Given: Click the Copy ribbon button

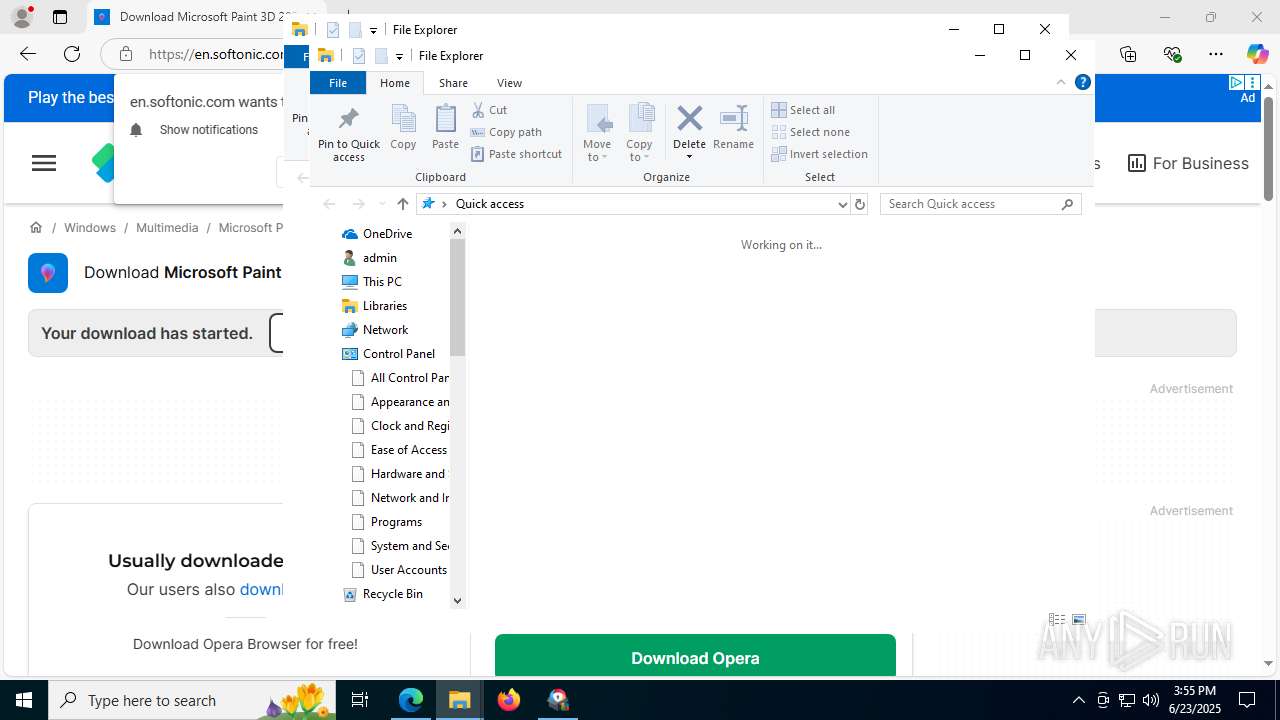Looking at the screenshot, I should point(403,128).
